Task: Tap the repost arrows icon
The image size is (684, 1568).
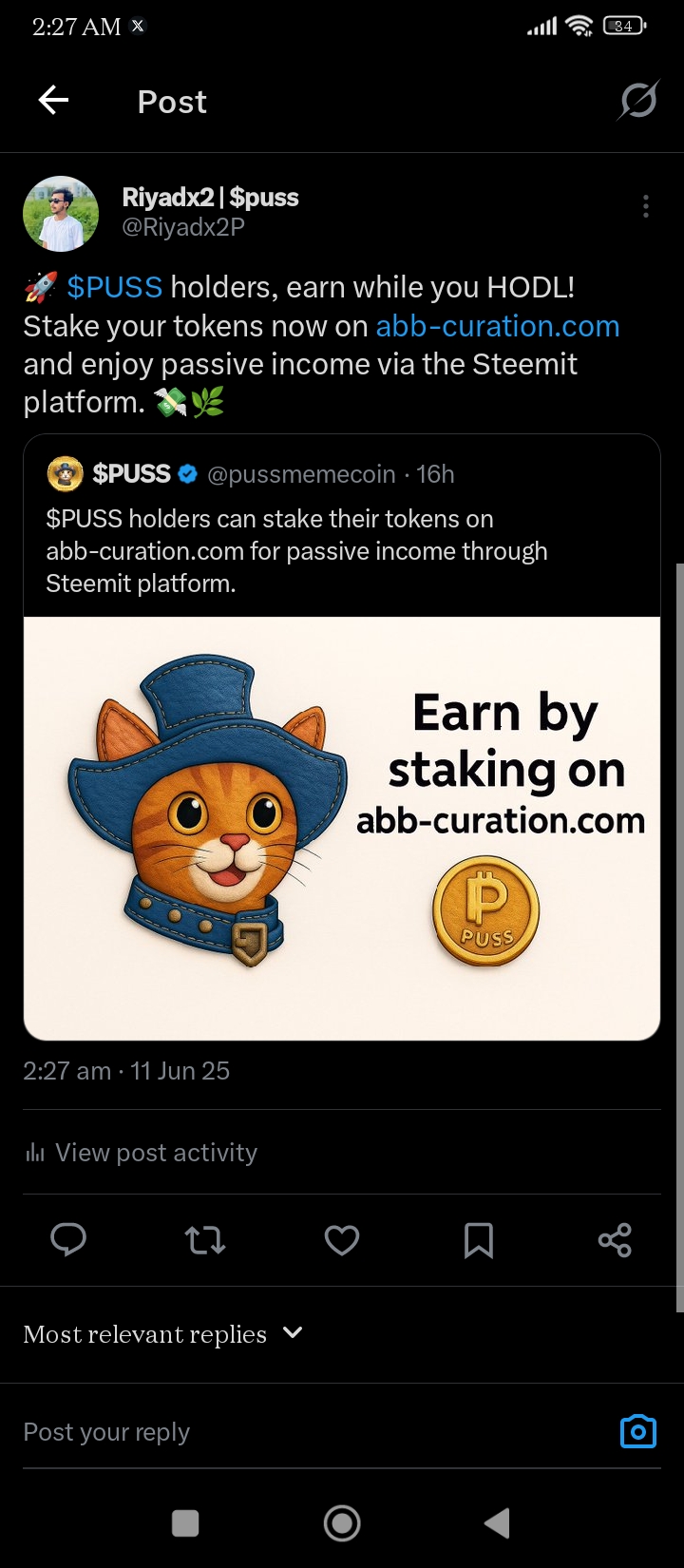Action: click(204, 1240)
